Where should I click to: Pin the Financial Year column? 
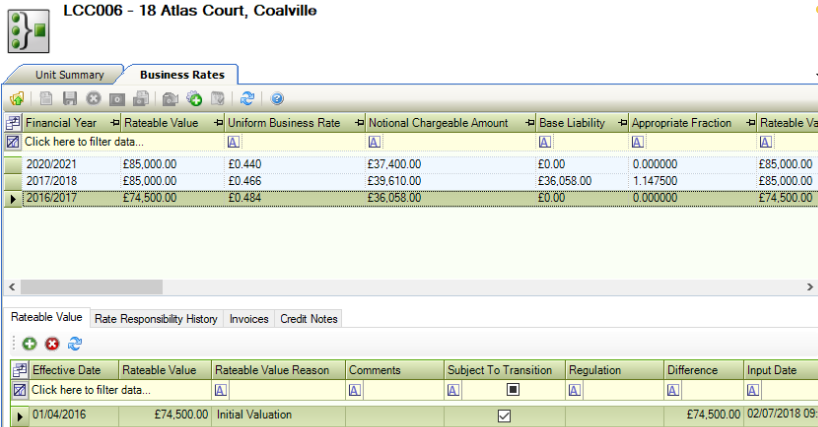pos(115,123)
